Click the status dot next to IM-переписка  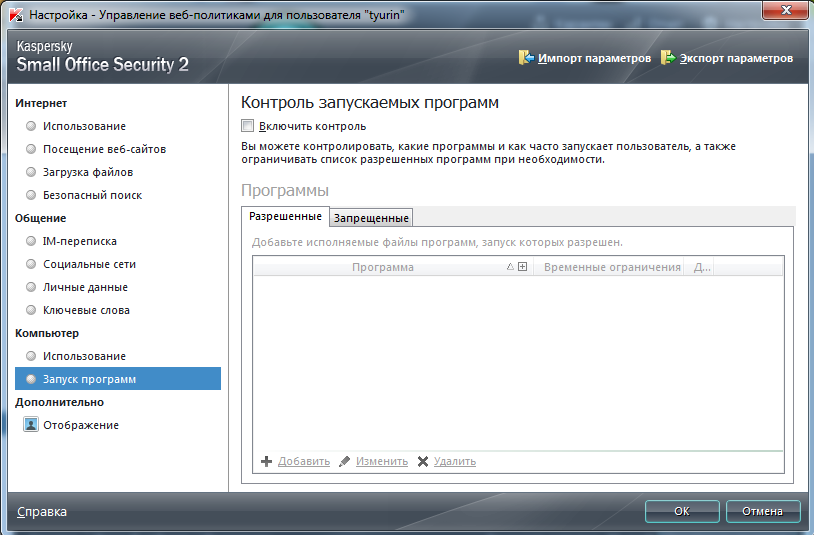(x=31, y=241)
